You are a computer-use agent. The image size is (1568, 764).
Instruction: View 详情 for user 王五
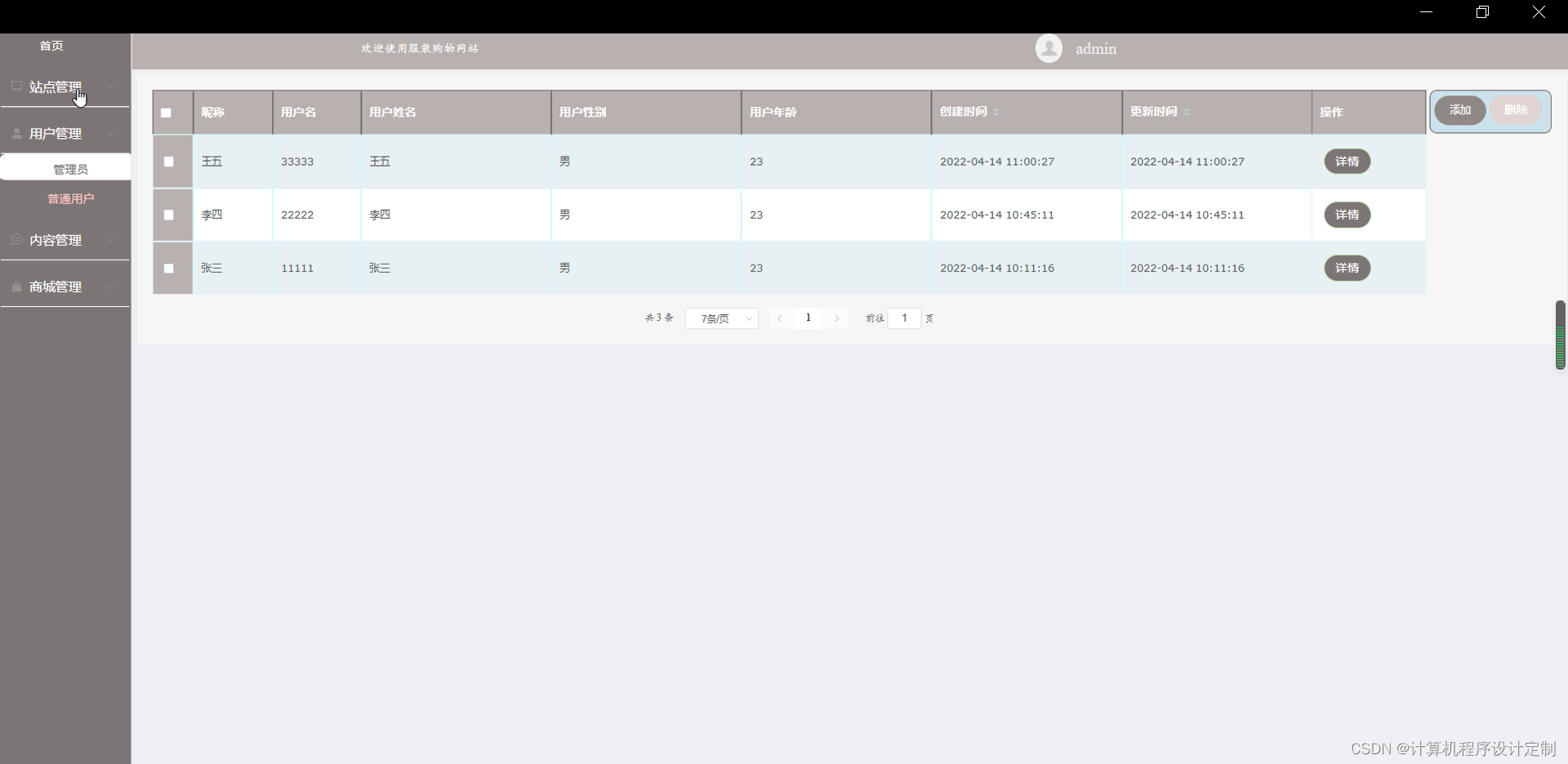coord(1347,162)
